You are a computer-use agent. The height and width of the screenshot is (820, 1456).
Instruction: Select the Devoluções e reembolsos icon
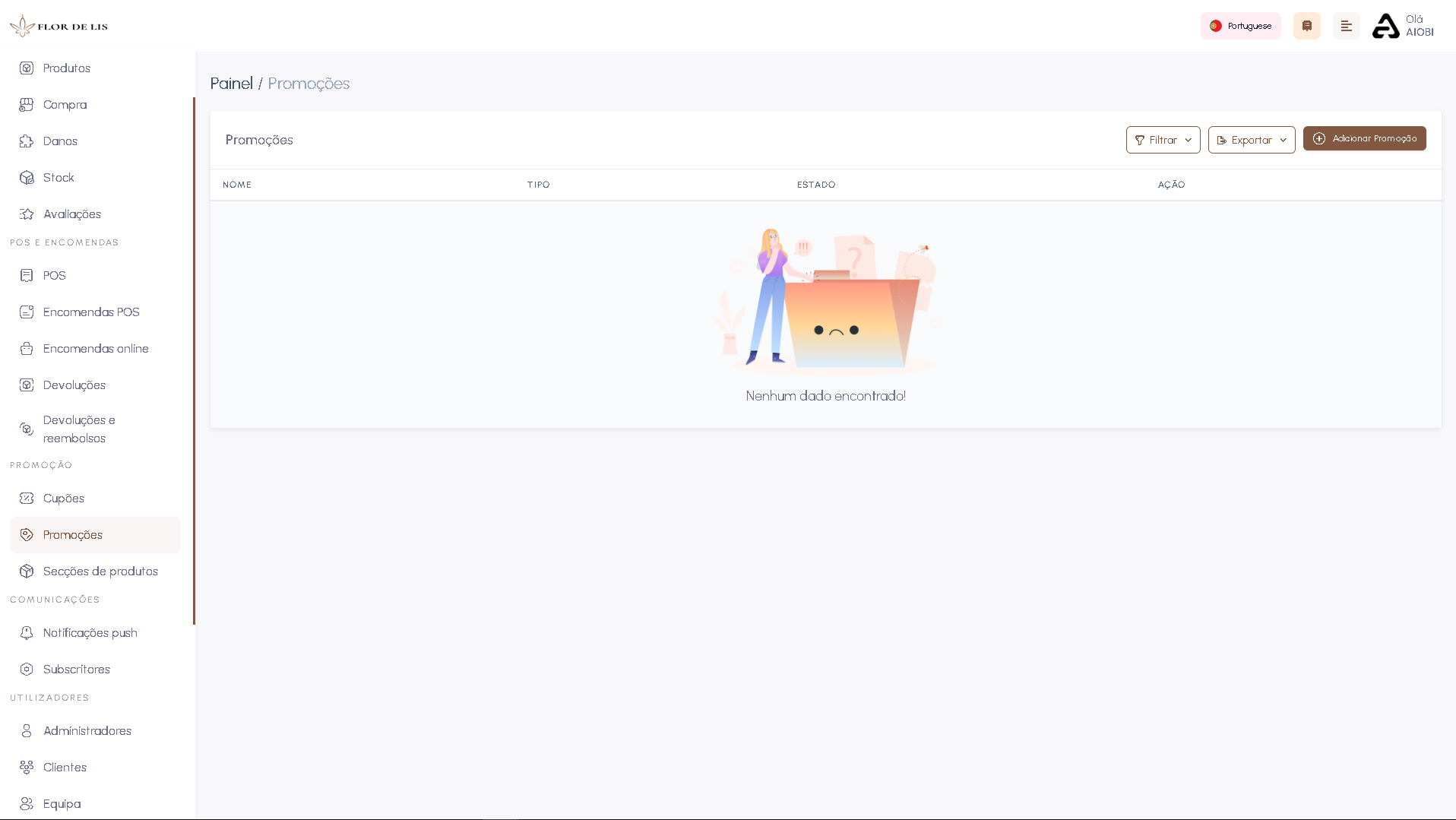[25, 429]
